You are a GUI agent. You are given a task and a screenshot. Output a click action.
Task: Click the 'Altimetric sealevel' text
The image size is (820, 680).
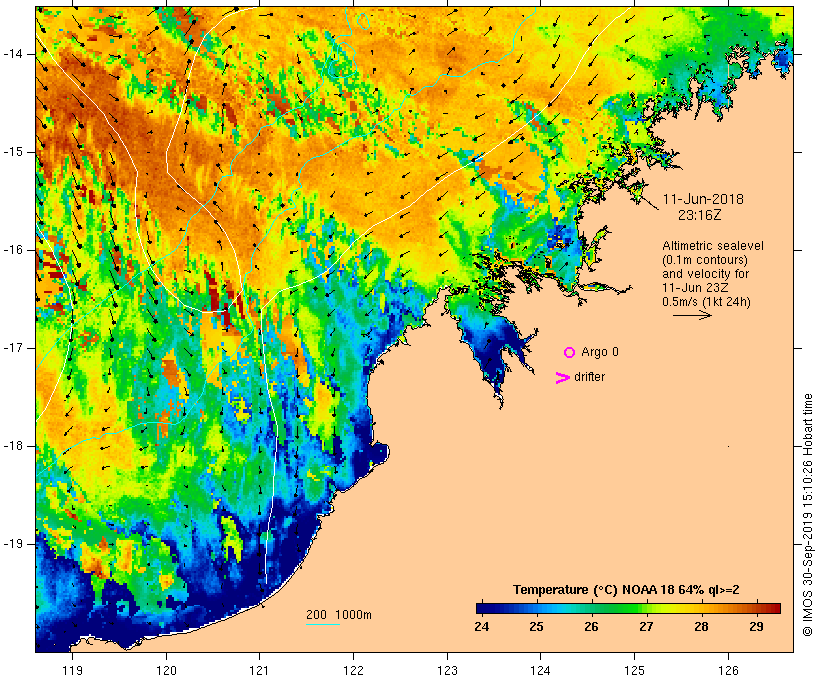click(713, 246)
